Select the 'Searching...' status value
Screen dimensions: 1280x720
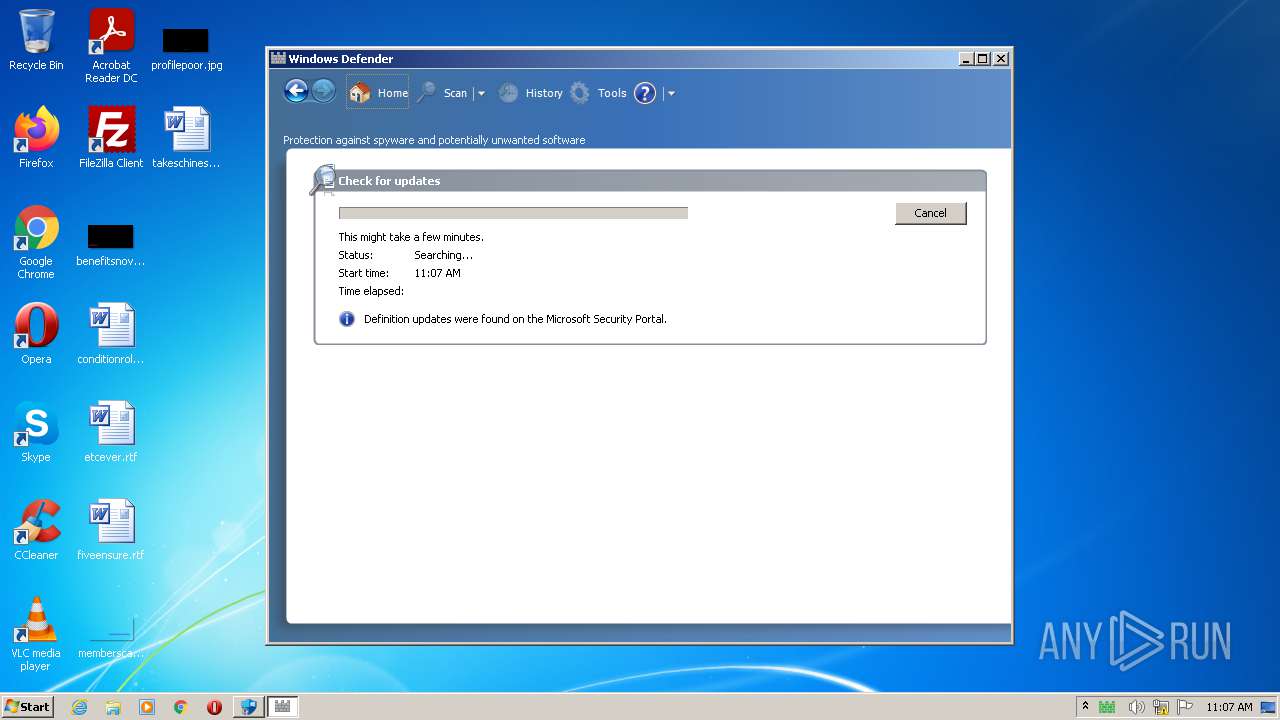[x=443, y=255]
